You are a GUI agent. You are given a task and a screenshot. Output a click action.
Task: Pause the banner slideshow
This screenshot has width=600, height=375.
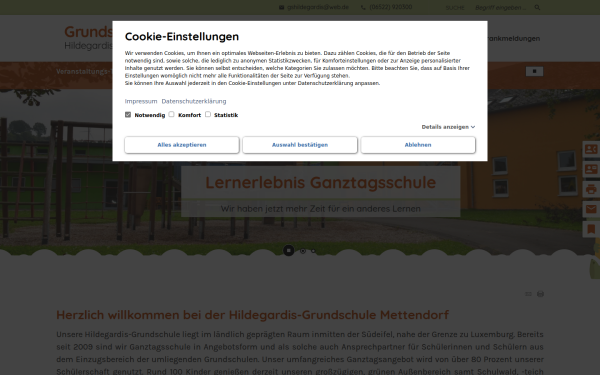(289, 251)
